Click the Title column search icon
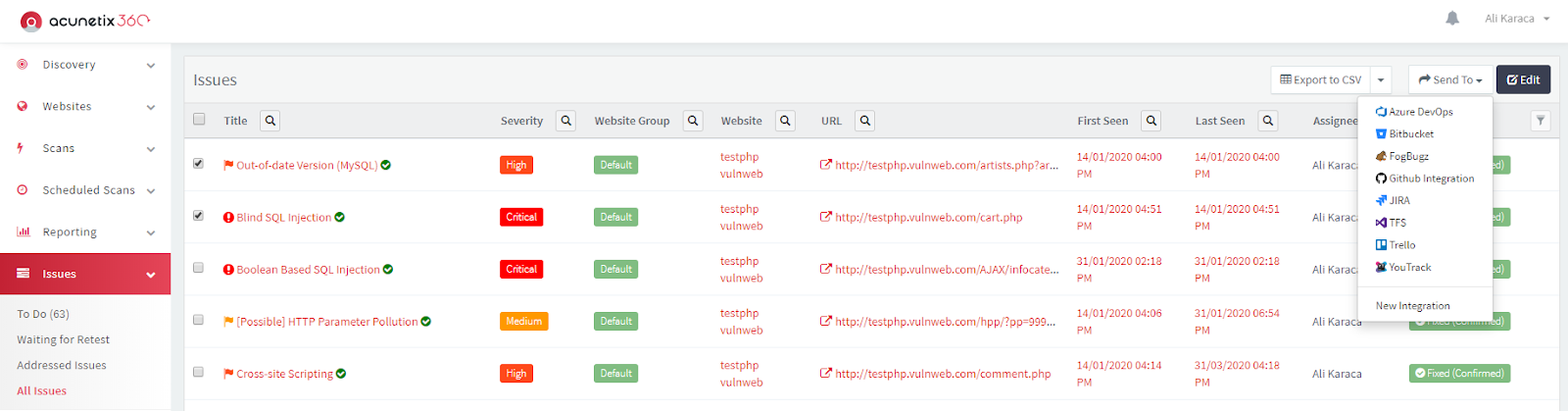1568x411 pixels. 270,121
